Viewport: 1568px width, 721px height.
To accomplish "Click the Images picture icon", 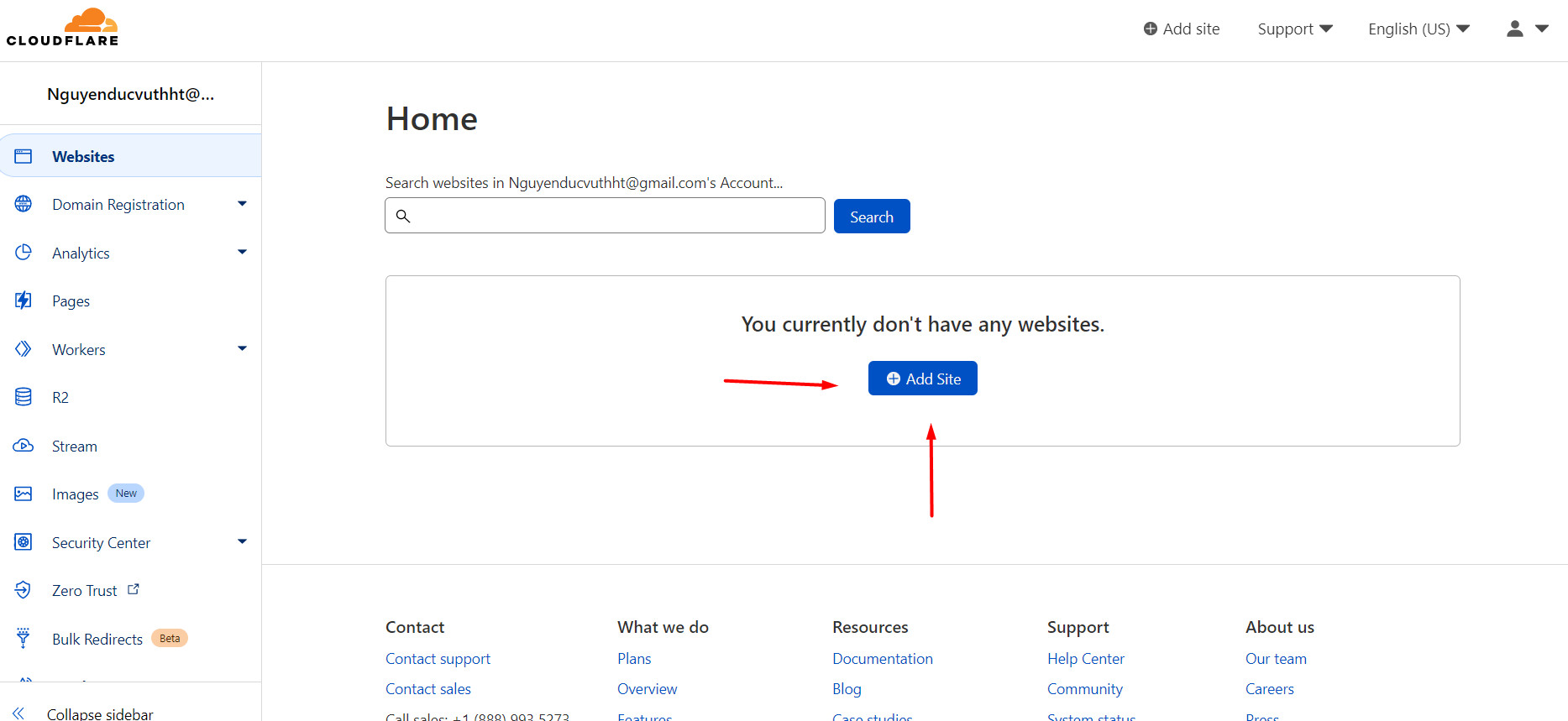I will click(24, 494).
